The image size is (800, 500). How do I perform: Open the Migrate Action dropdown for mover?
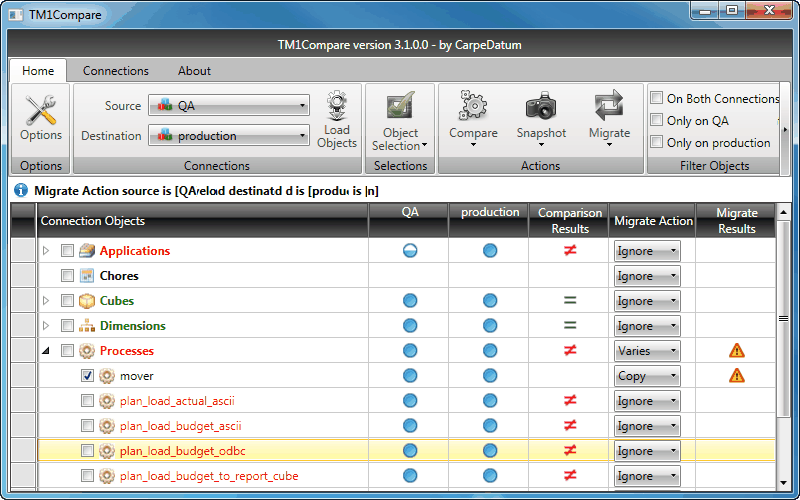point(647,376)
